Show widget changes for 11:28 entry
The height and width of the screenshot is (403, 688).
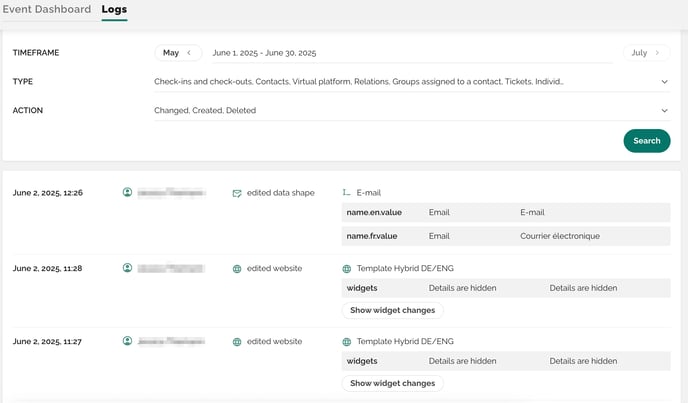click(392, 310)
